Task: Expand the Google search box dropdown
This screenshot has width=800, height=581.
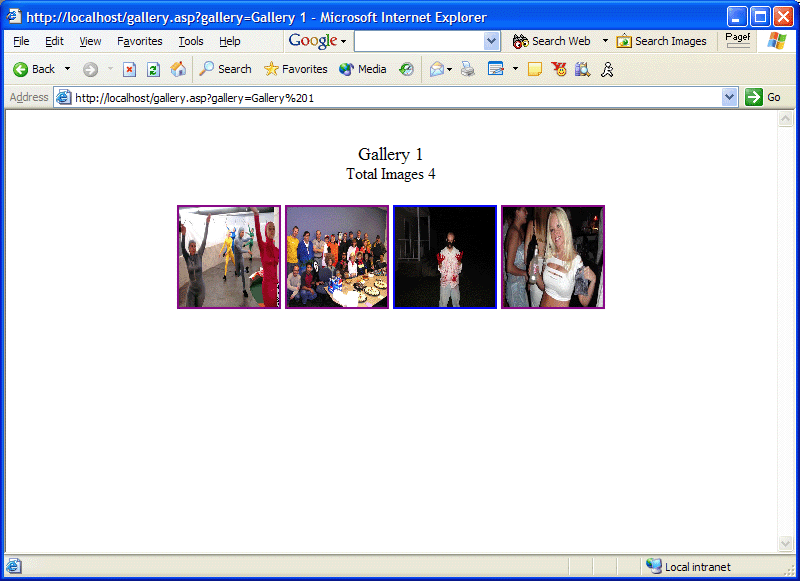Action: [491, 41]
